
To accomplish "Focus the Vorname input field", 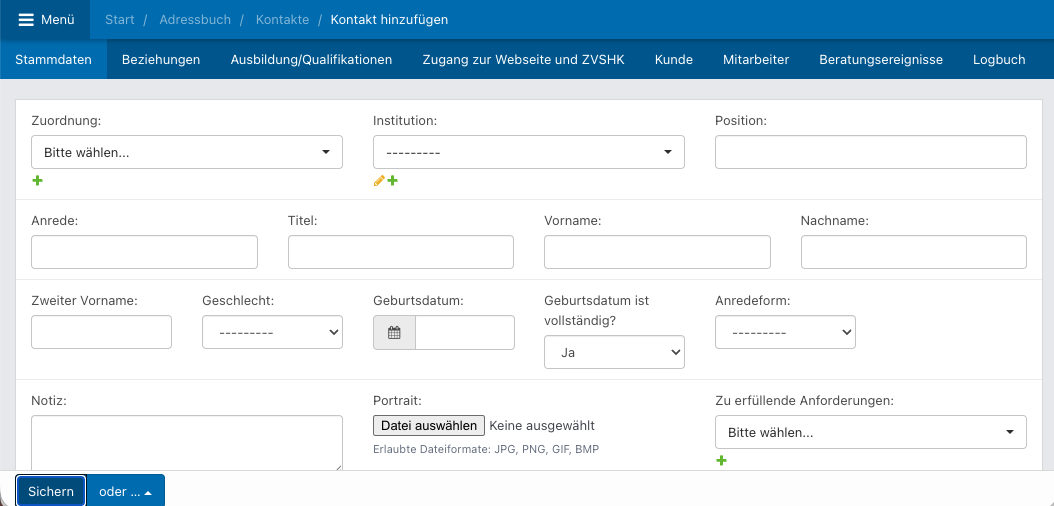I will coord(657,252).
